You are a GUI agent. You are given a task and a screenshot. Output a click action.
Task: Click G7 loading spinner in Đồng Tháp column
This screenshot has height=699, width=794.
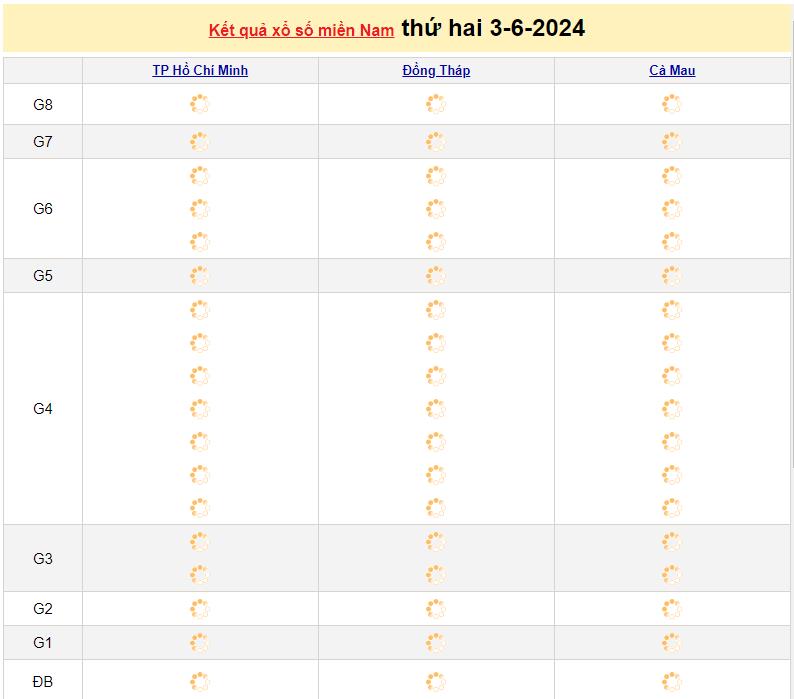436,142
